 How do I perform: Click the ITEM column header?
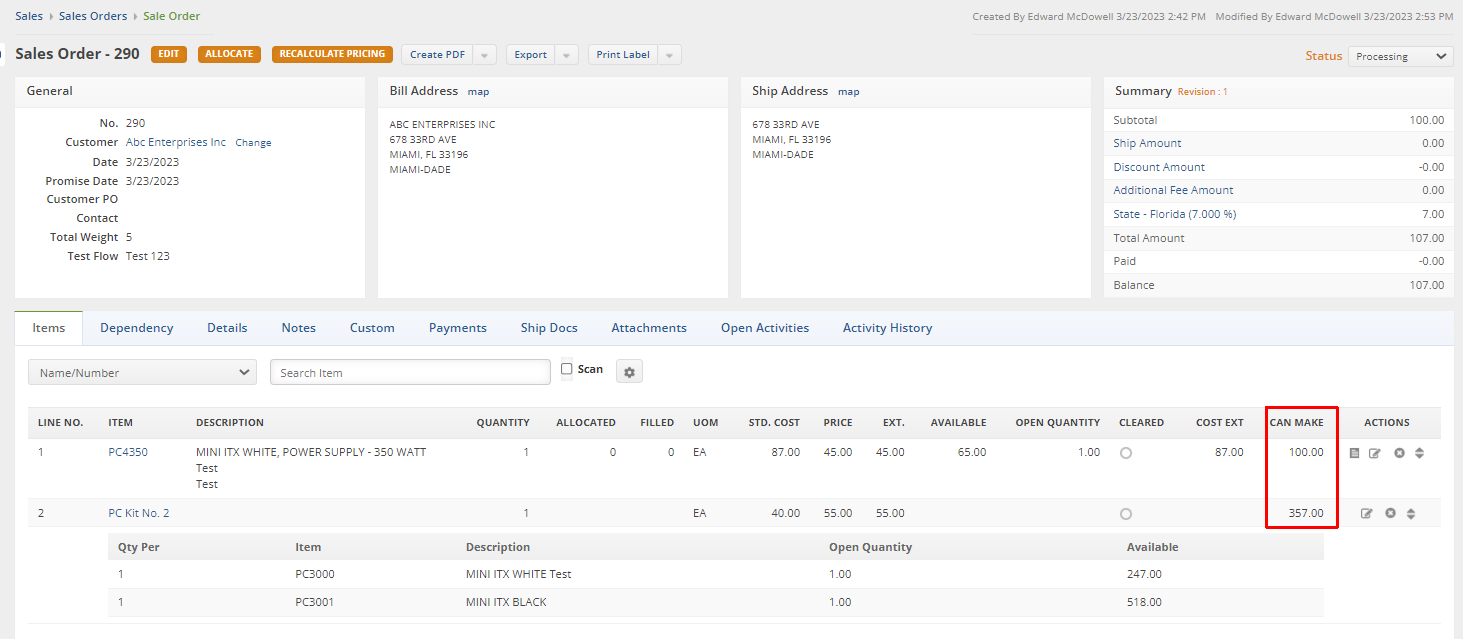(x=120, y=423)
